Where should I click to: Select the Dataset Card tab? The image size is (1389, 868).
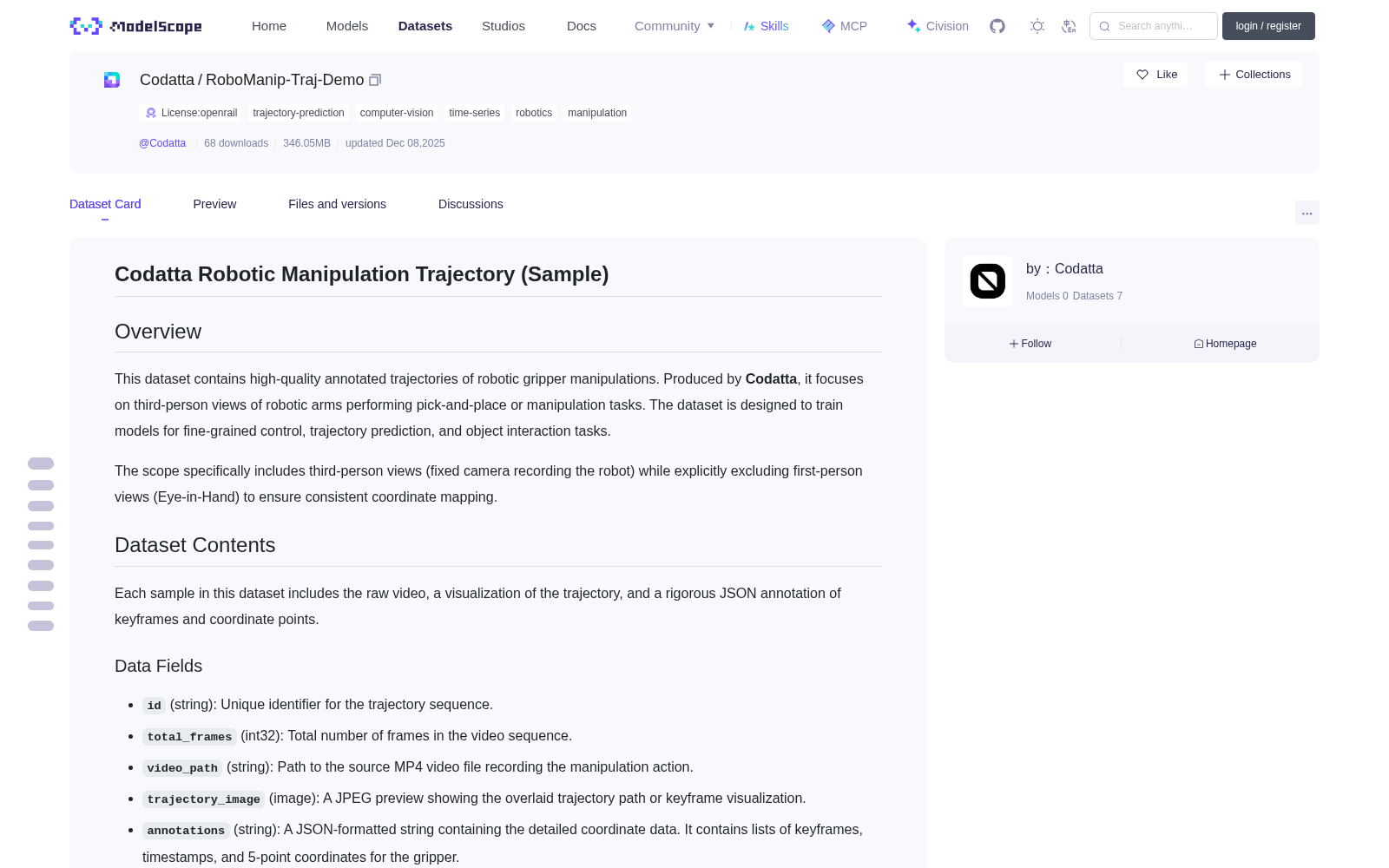[x=105, y=204]
